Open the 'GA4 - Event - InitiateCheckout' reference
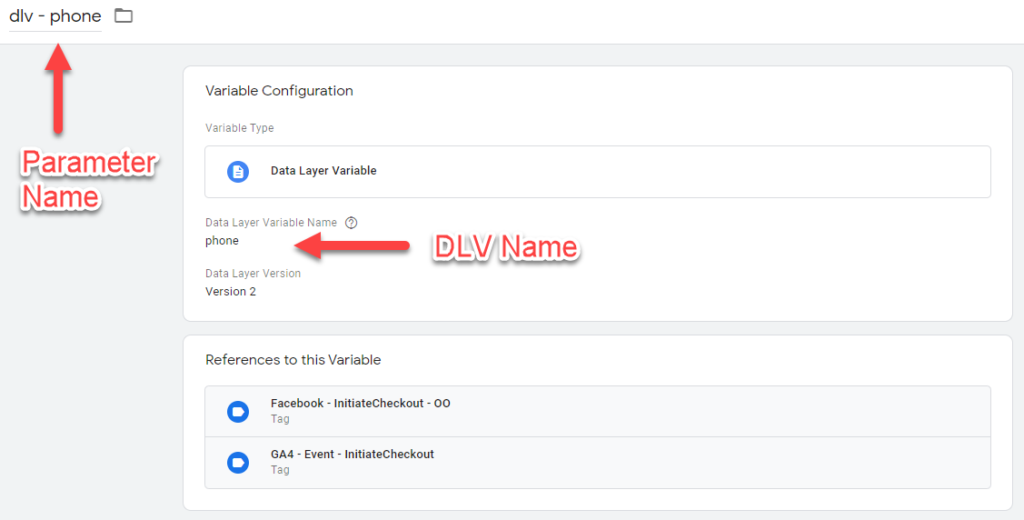 352,455
